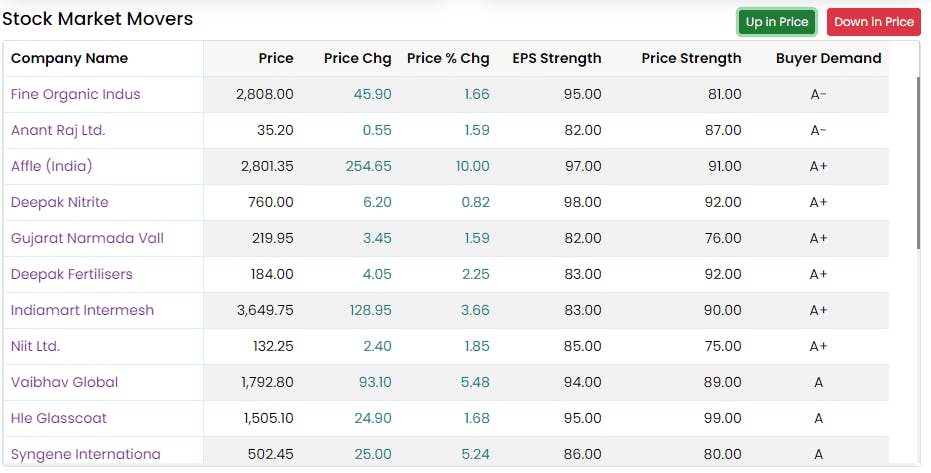931x473 pixels.
Task: Open Fine Organic Indus company link
Action: point(75,94)
